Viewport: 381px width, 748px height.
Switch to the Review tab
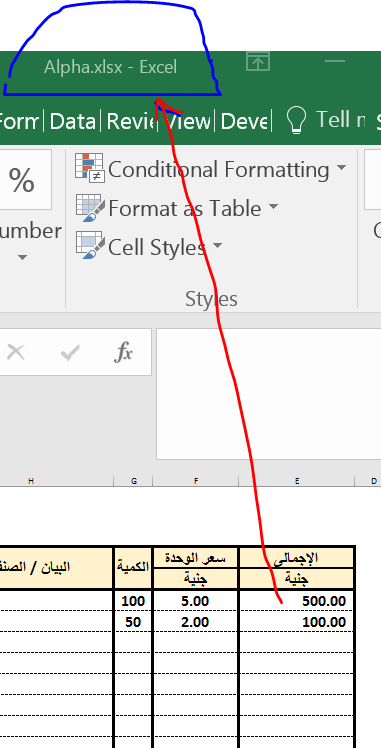[132, 121]
